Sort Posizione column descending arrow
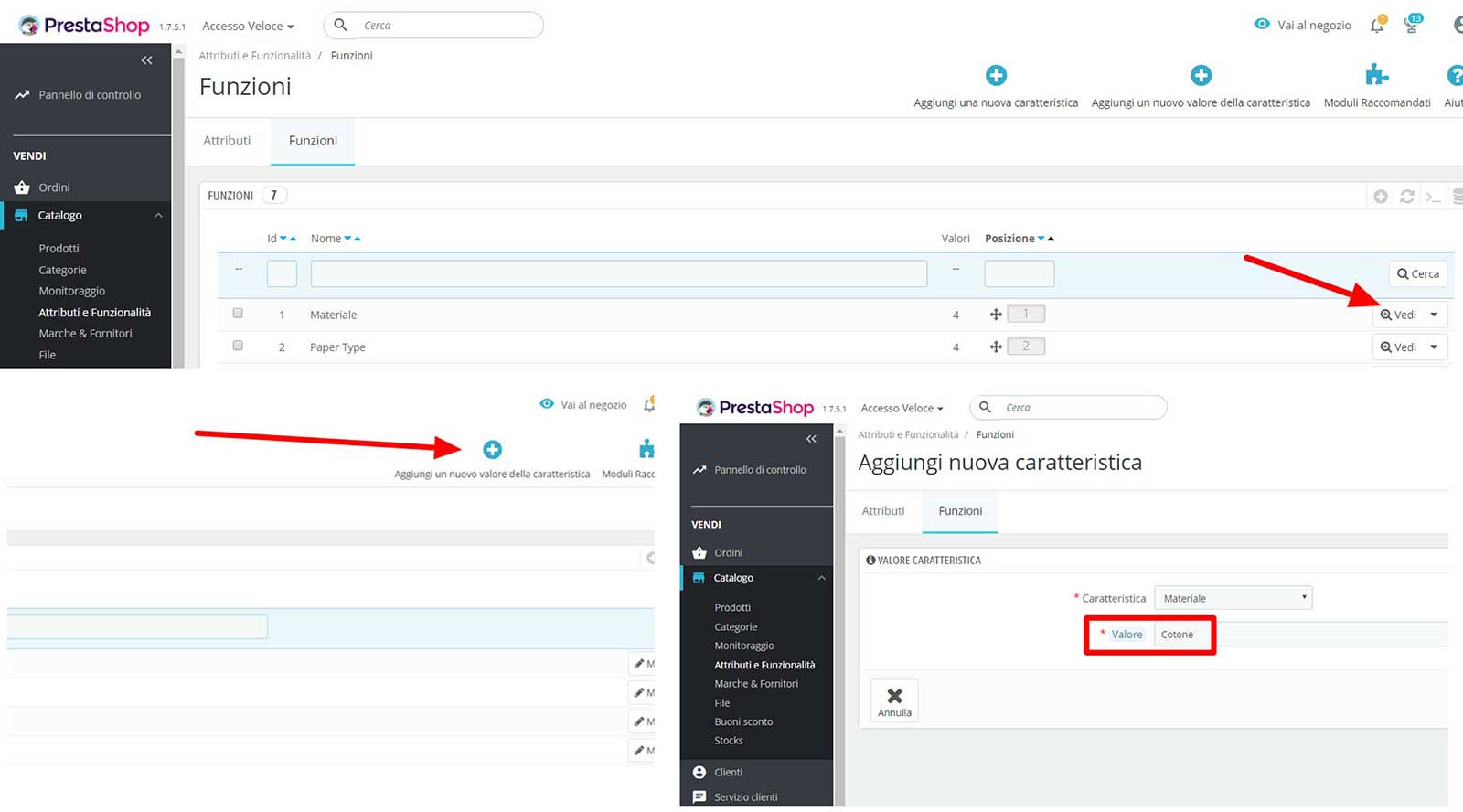Image resolution: width=1463 pixels, height=812 pixels. [1041, 239]
